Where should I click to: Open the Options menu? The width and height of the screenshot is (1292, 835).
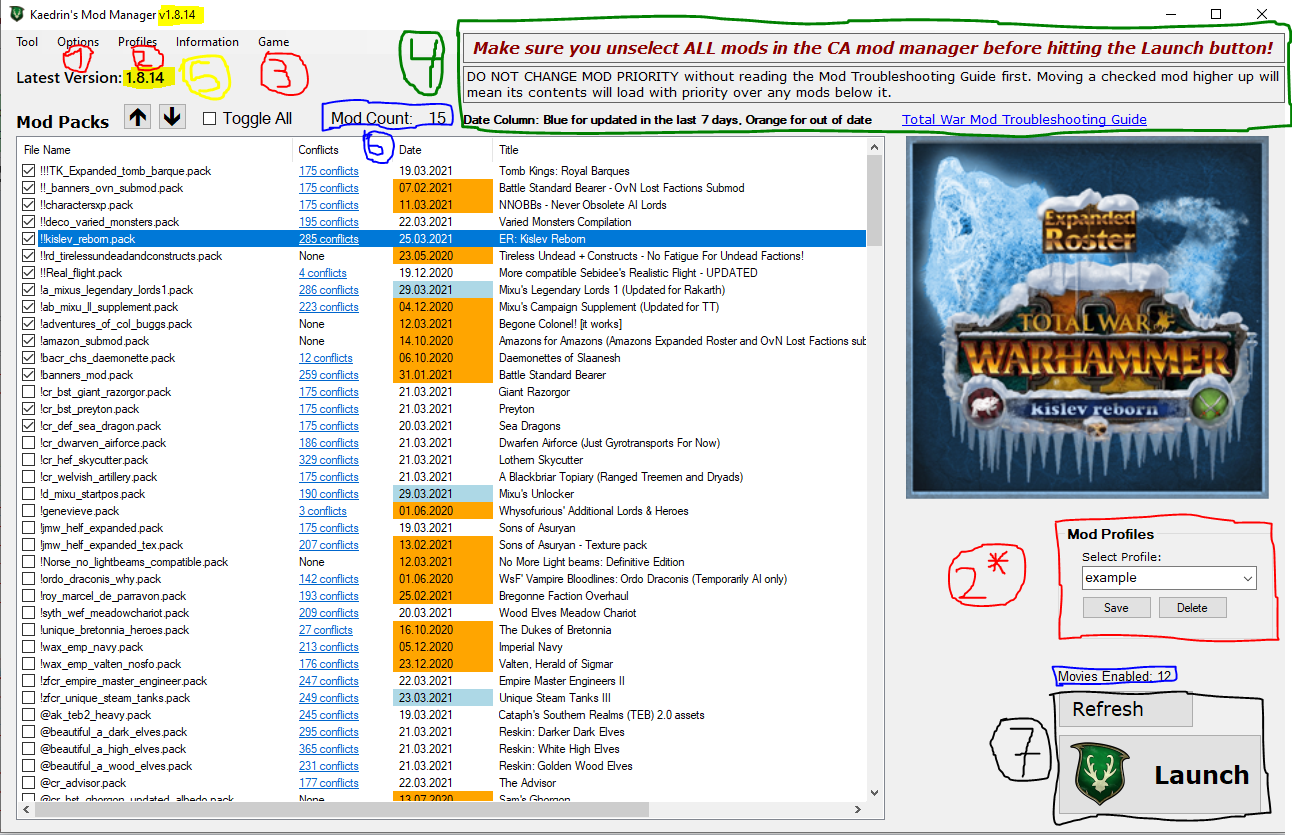[78, 42]
